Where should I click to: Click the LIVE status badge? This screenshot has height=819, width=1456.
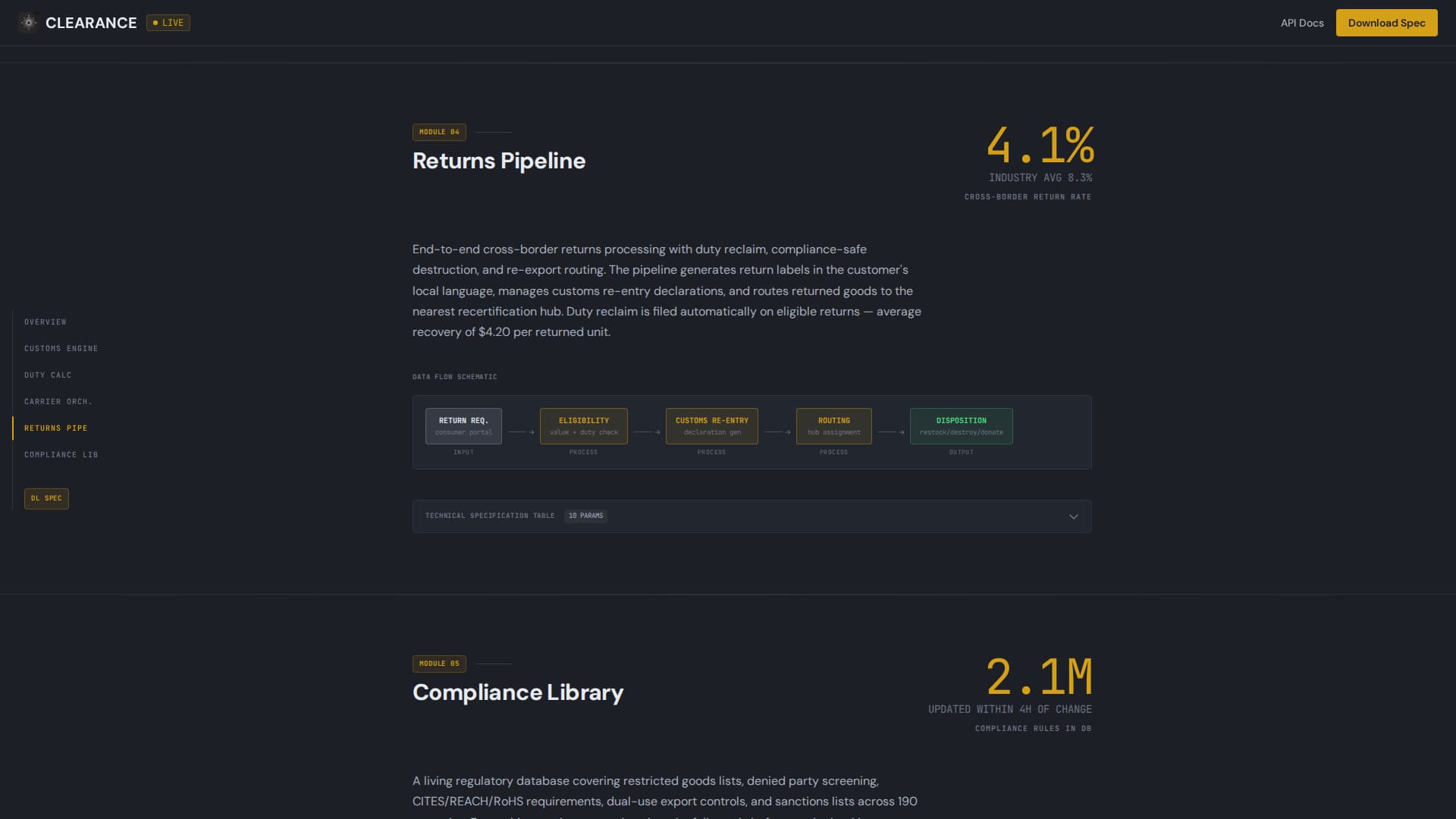pyautogui.click(x=168, y=23)
